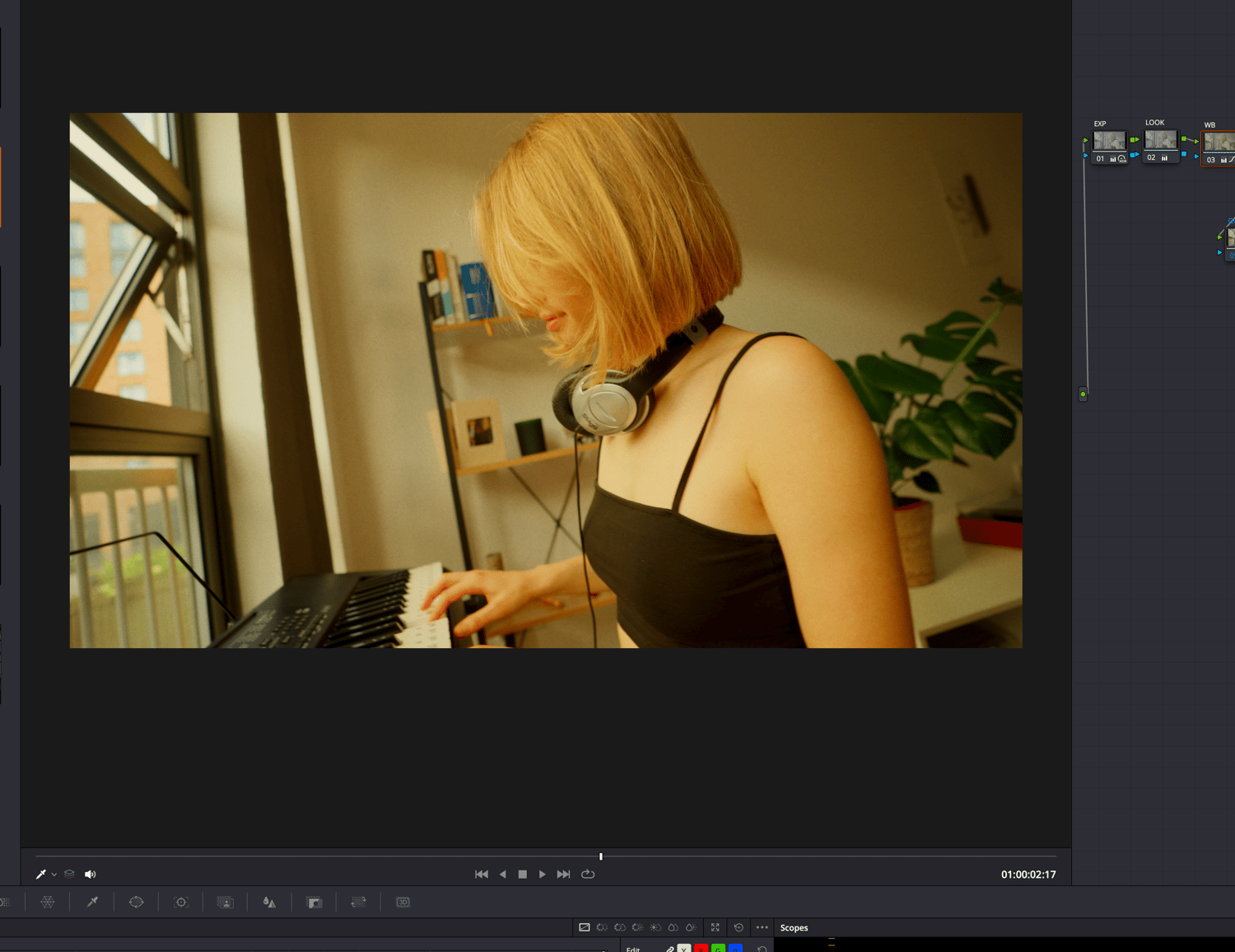Open the eyedropper options dropdown arrow
Screen dimensions: 1235x952
tap(54, 875)
